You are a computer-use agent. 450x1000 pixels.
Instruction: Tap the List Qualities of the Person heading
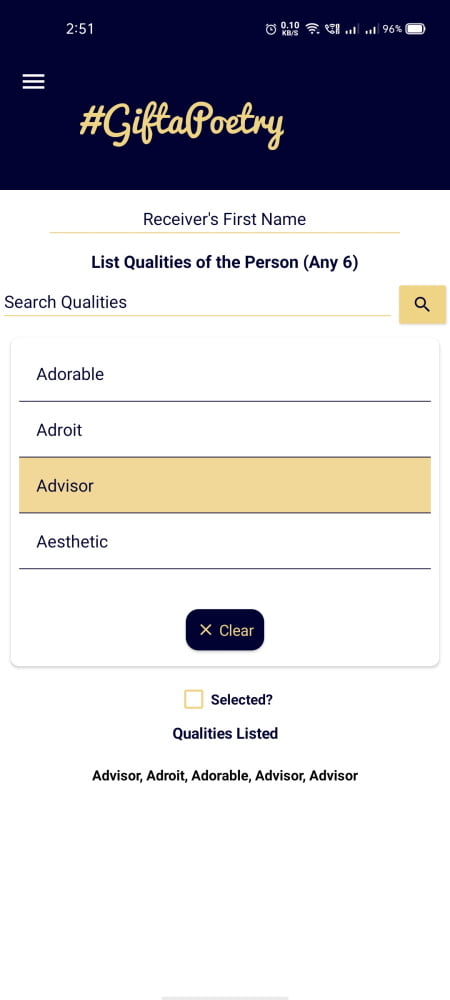224,262
